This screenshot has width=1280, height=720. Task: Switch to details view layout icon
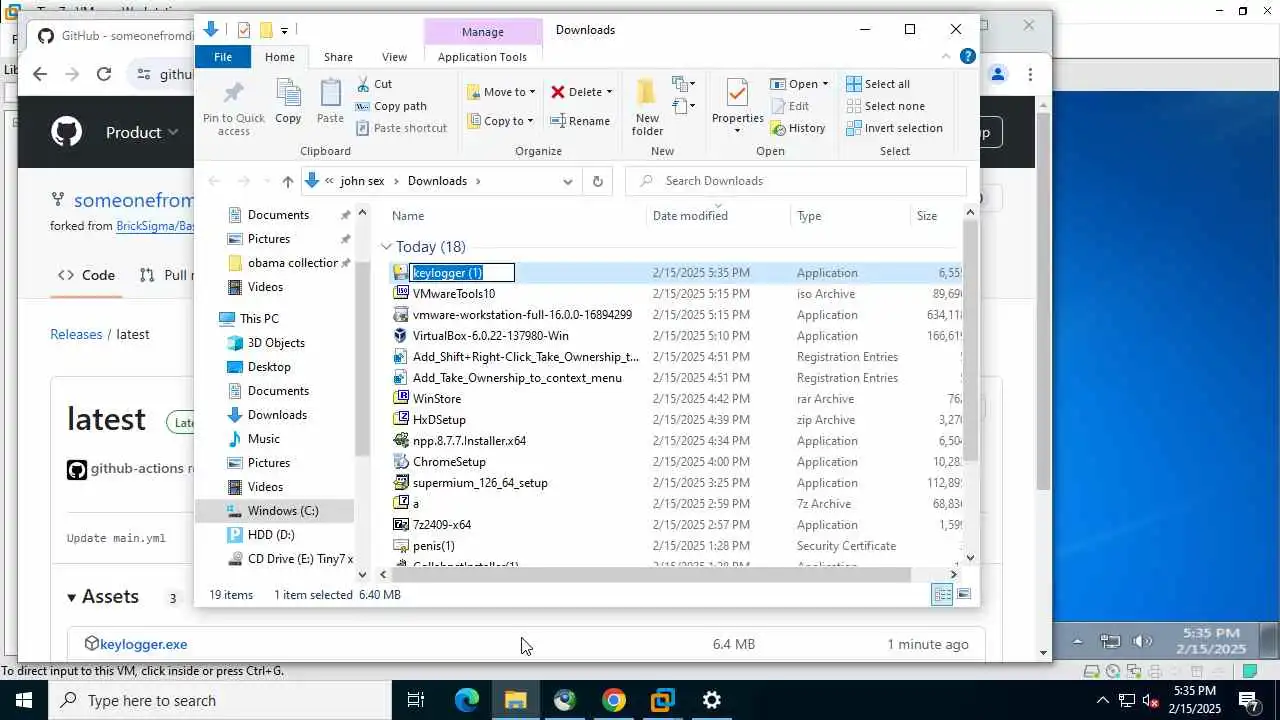[942, 595]
